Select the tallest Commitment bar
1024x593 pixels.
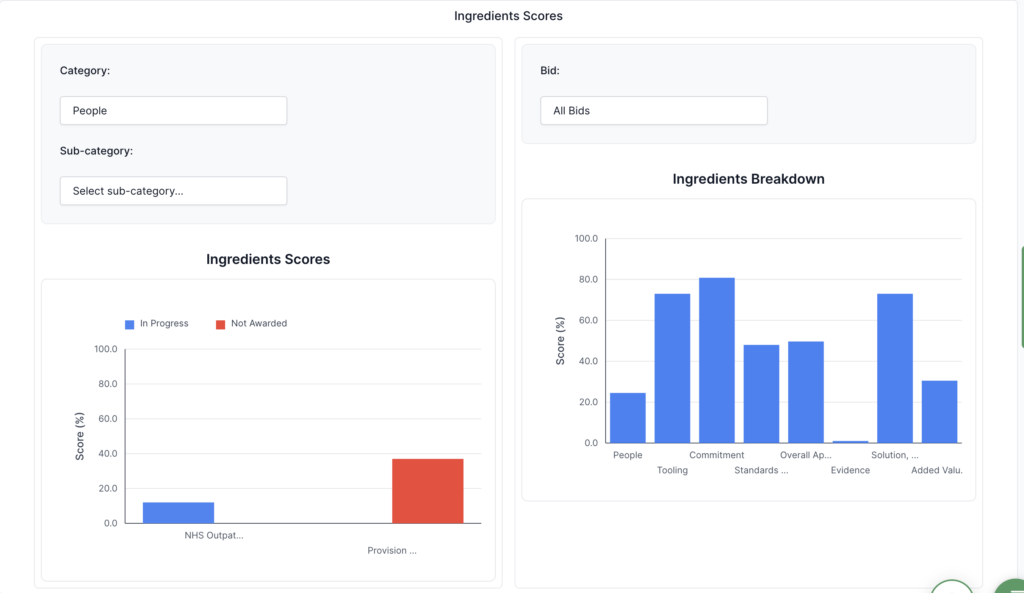[x=717, y=360]
